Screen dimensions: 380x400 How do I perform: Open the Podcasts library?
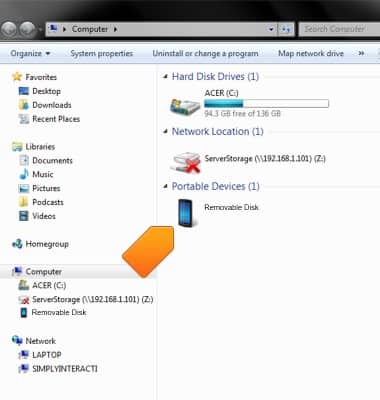click(x=48, y=202)
